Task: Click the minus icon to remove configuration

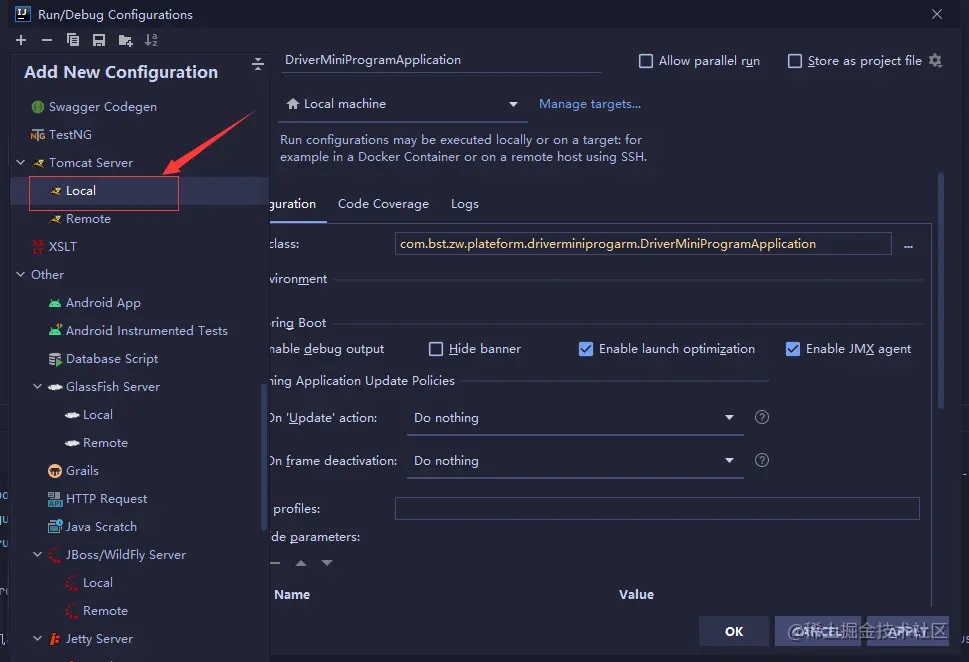Action: click(47, 40)
